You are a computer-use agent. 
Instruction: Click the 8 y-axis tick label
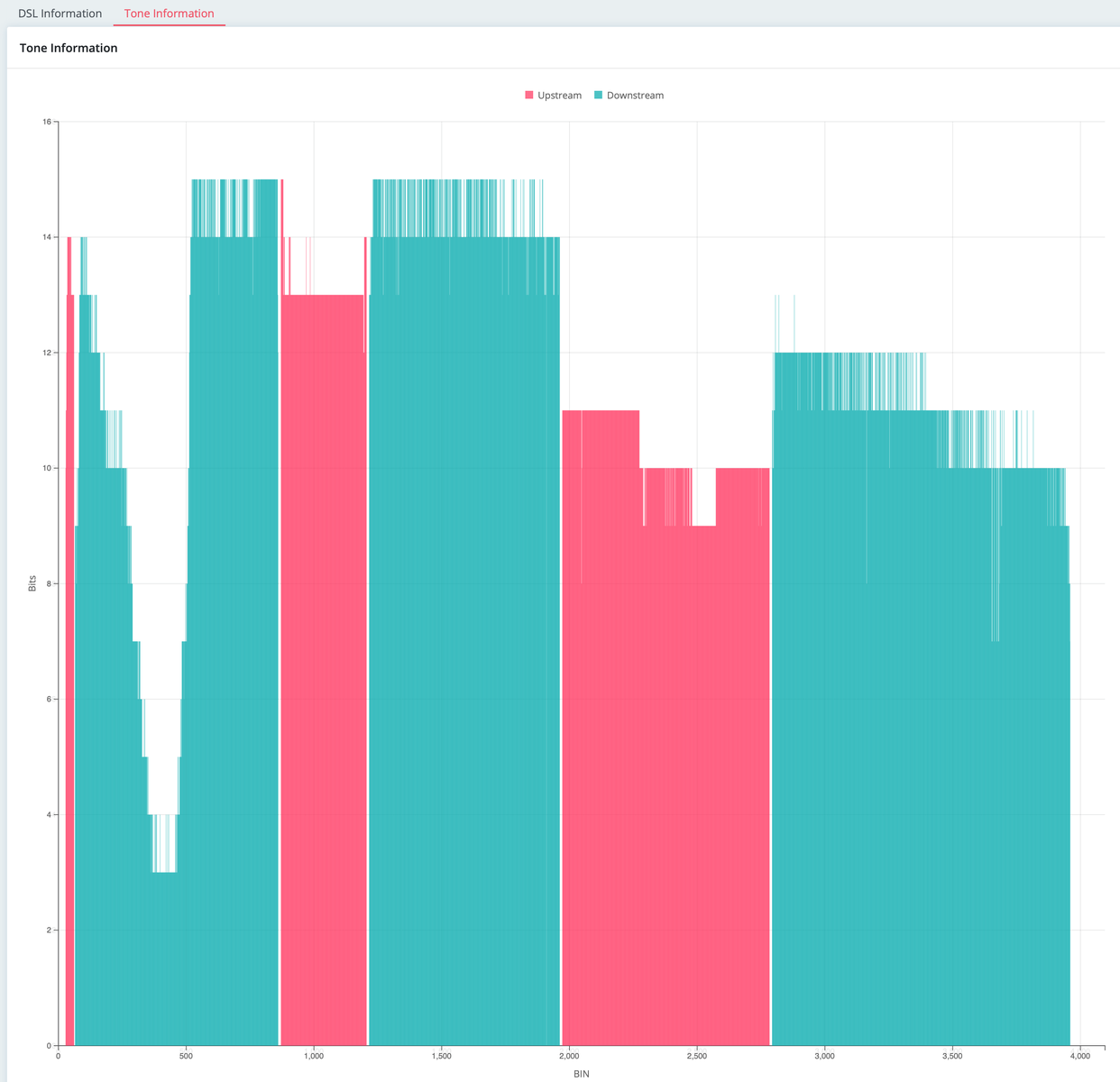[x=49, y=583]
